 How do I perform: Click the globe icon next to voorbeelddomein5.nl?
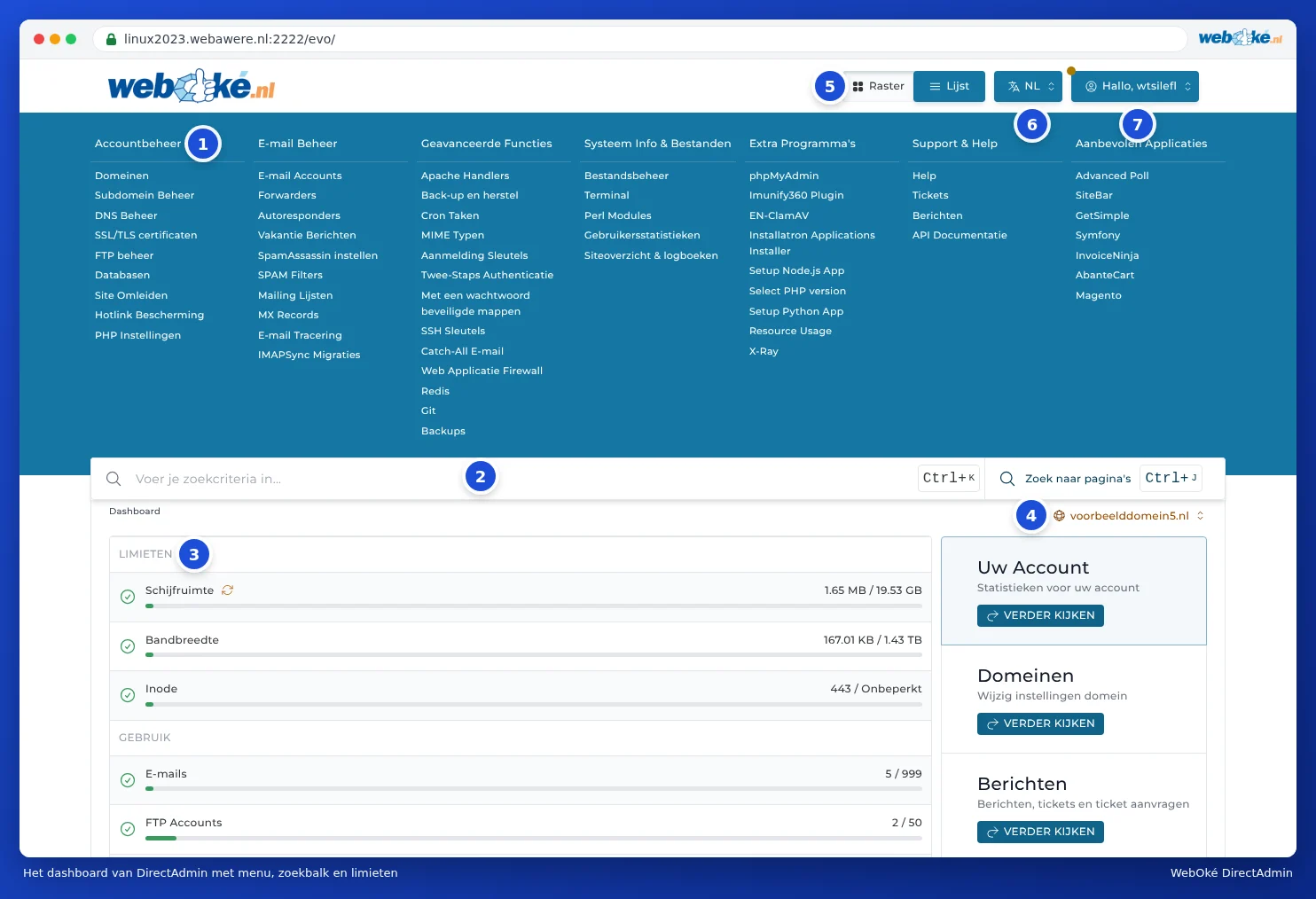tap(1059, 516)
